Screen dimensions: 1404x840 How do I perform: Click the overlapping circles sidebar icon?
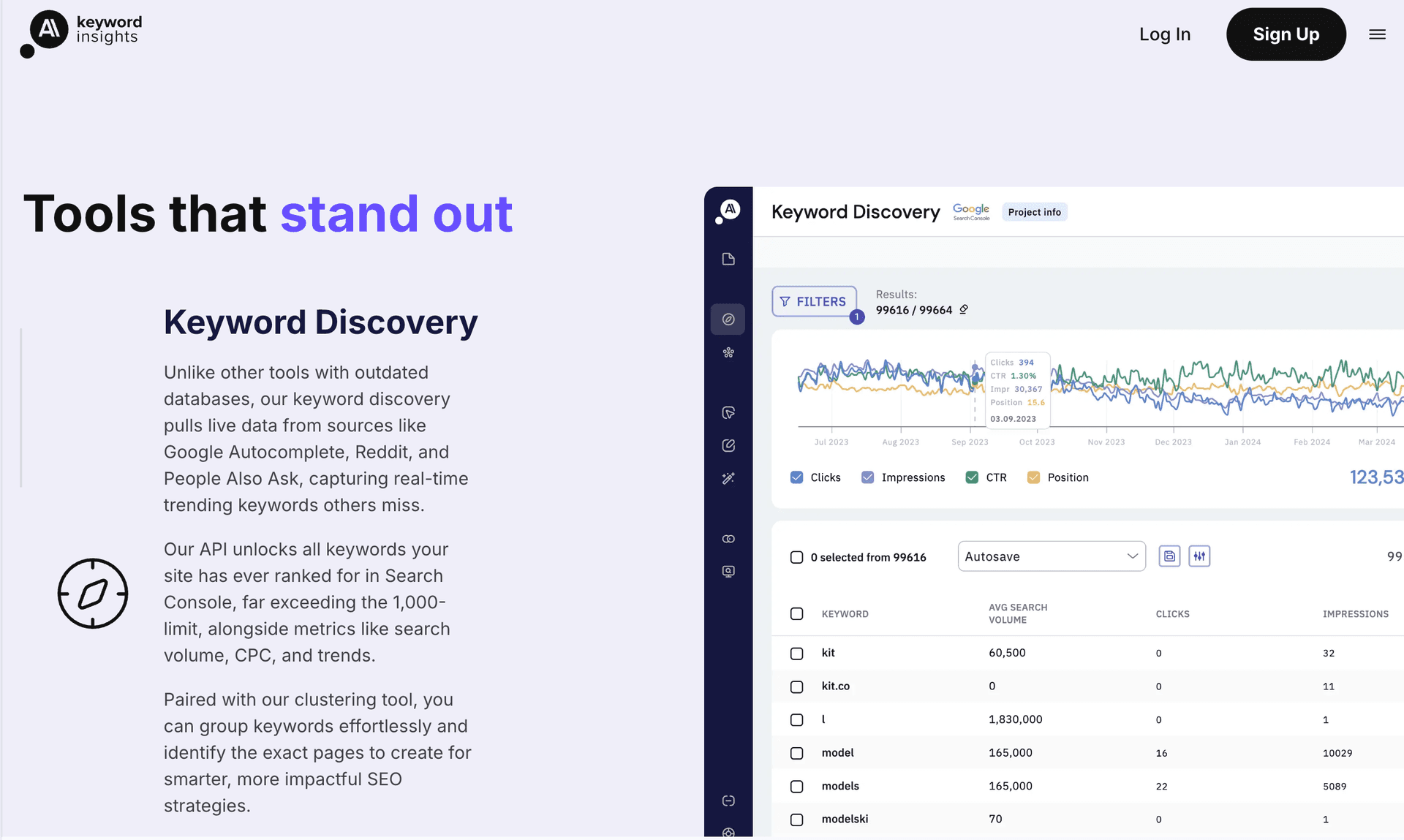(x=728, y=539)
